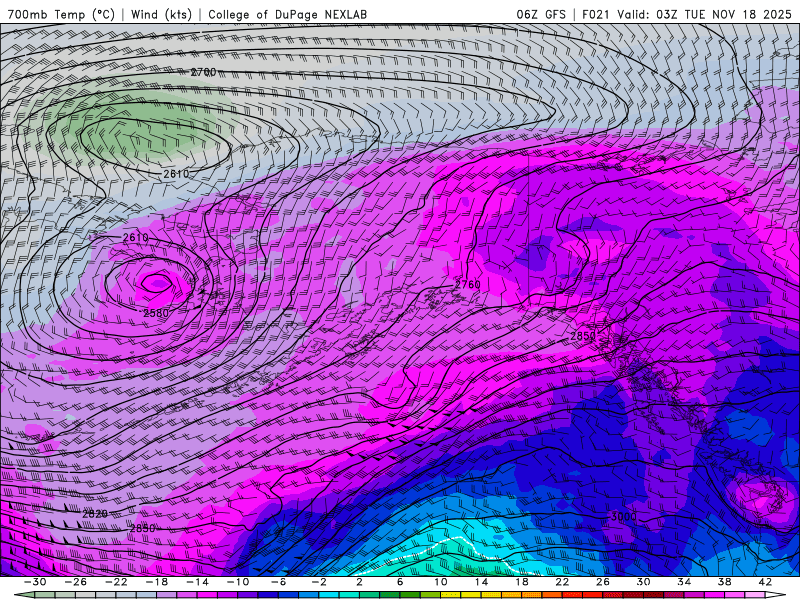Click the 34 color scale tick label
Image resolution: width=800 pixels, height=600 pixels.
point(684,582)
